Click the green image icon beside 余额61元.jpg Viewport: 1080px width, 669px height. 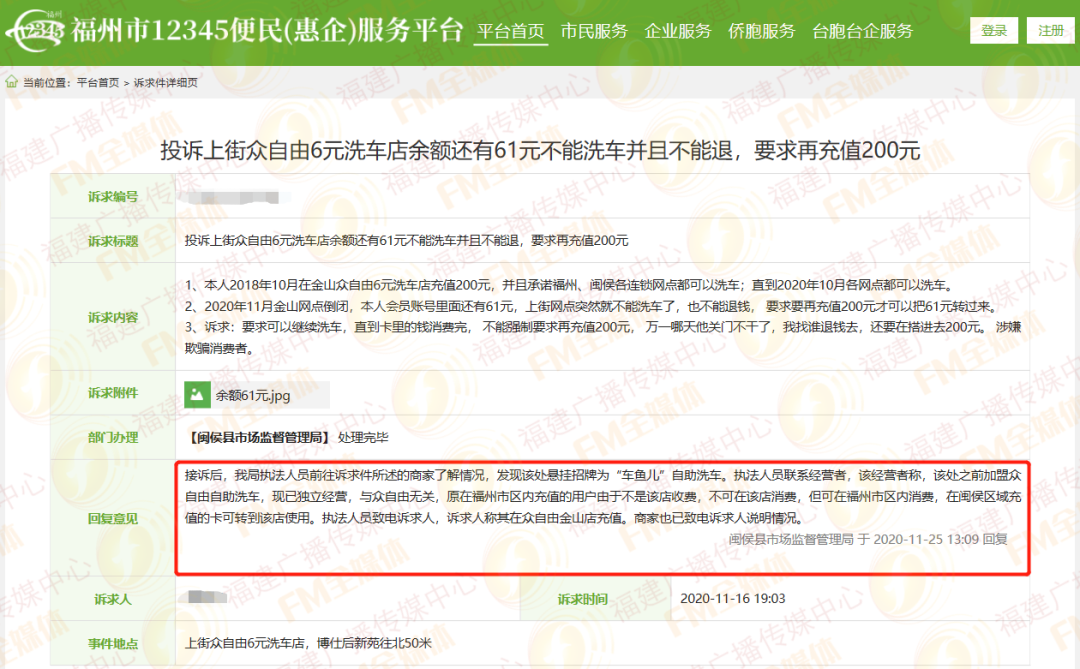(x=197, y=394)
